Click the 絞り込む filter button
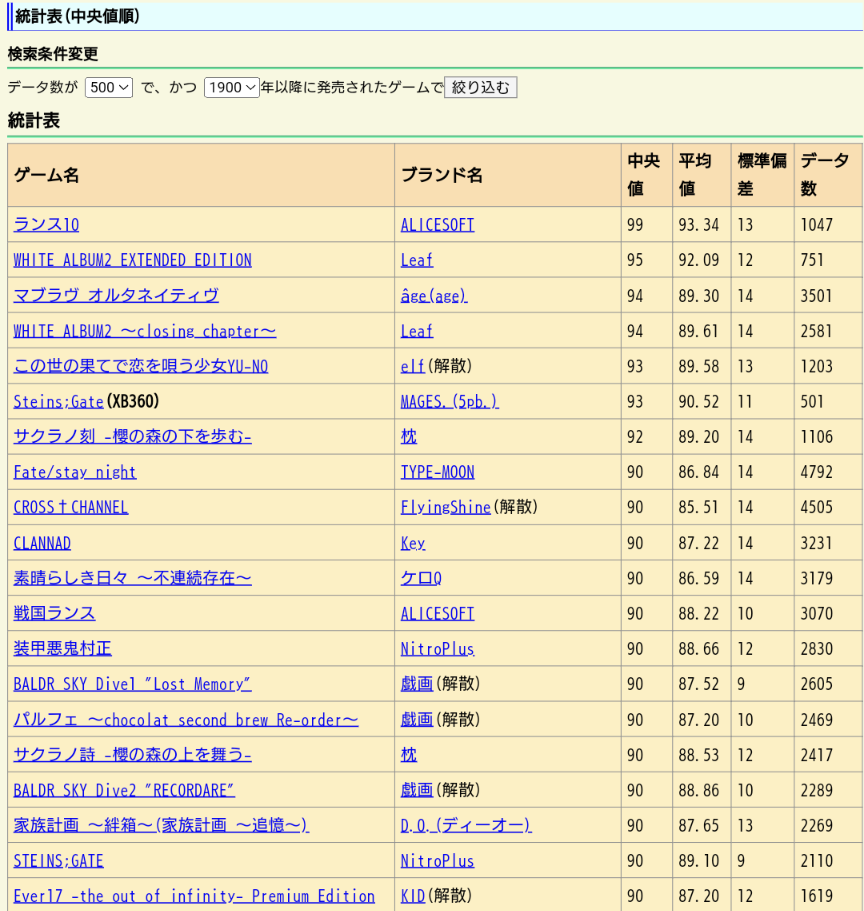 point(481,88)
